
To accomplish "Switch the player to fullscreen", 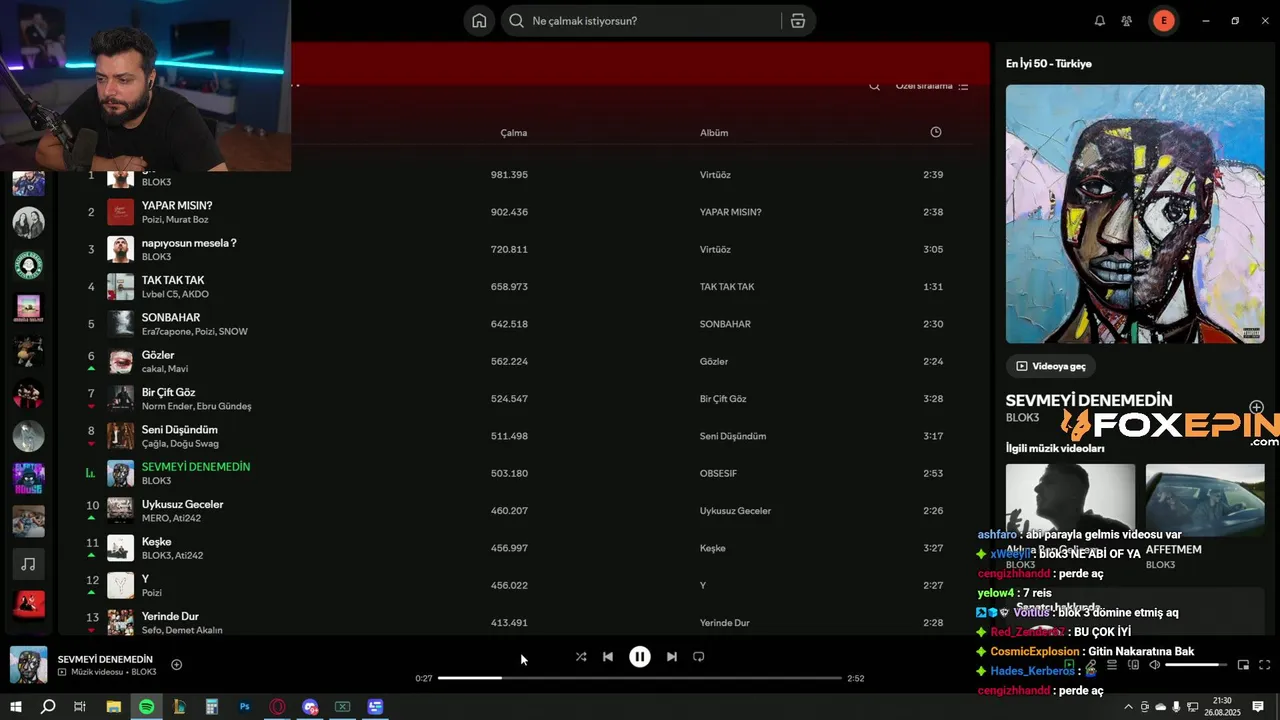I will click(x=1265, y=665).
